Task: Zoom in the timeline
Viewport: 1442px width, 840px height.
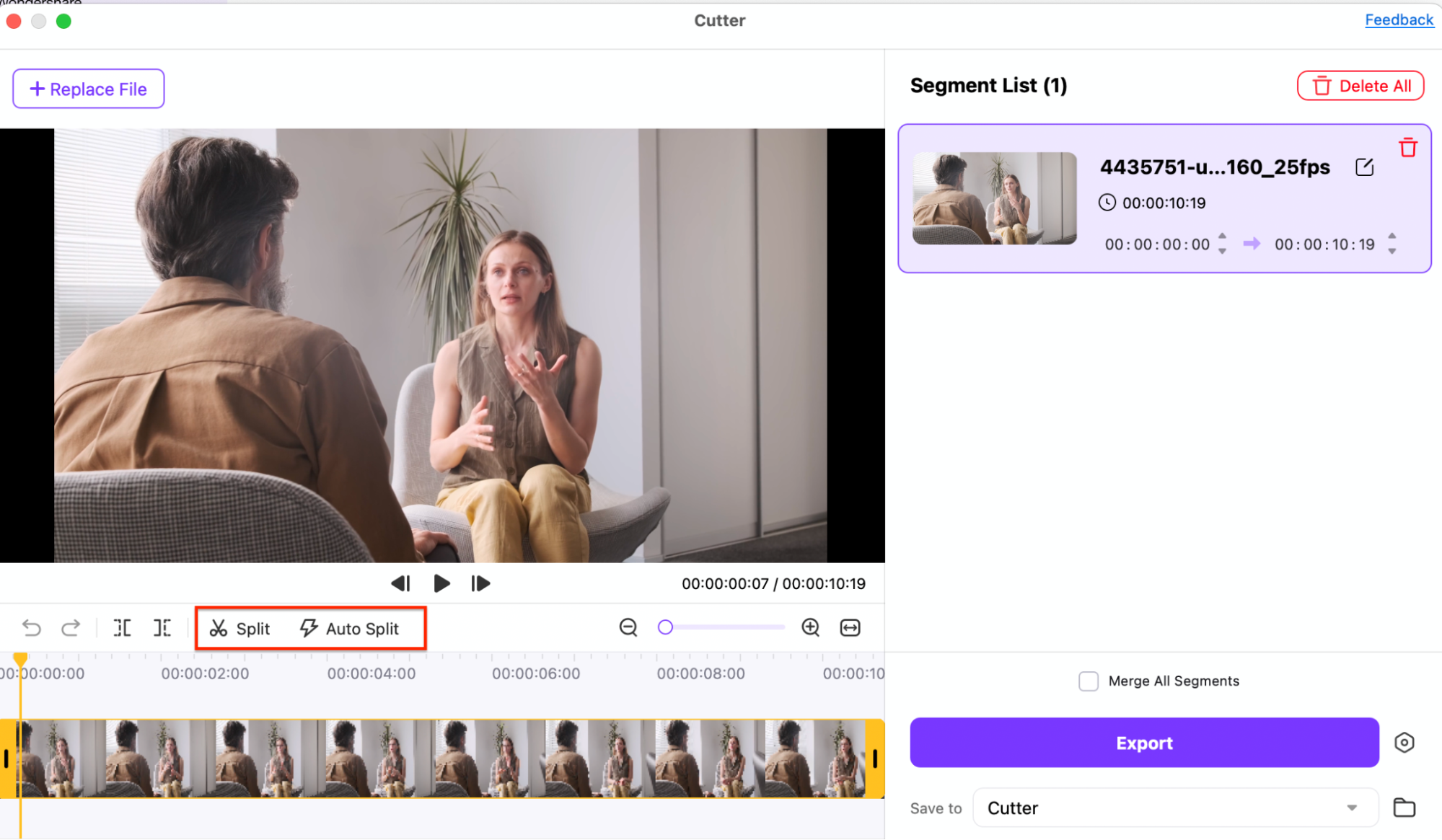Action: click(810, 627)
